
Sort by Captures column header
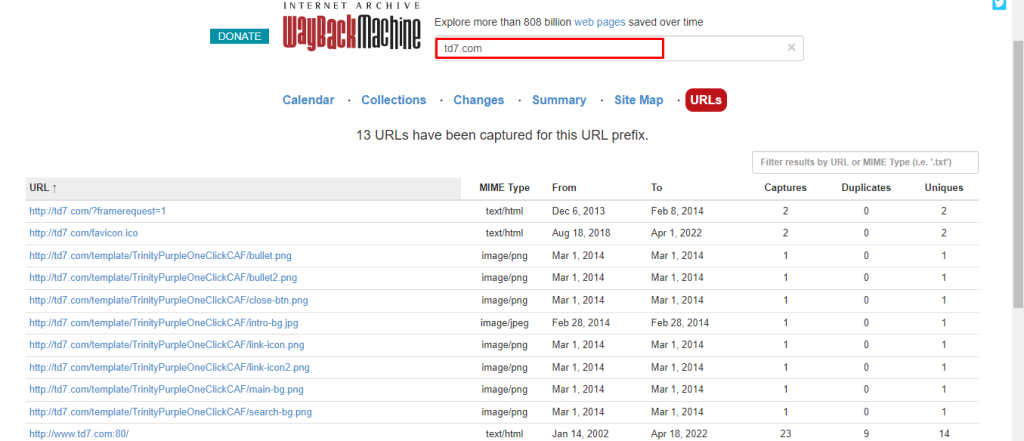(786, 188)
